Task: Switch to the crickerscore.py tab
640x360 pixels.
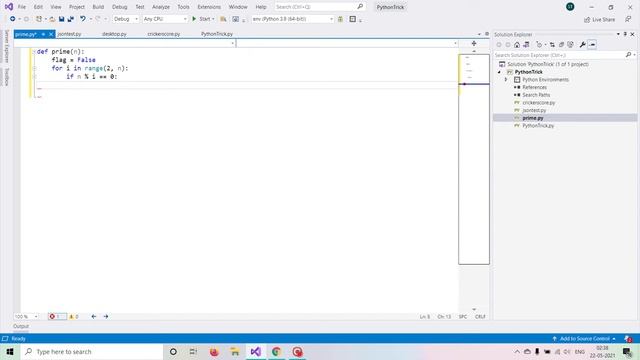Action: 164,34
